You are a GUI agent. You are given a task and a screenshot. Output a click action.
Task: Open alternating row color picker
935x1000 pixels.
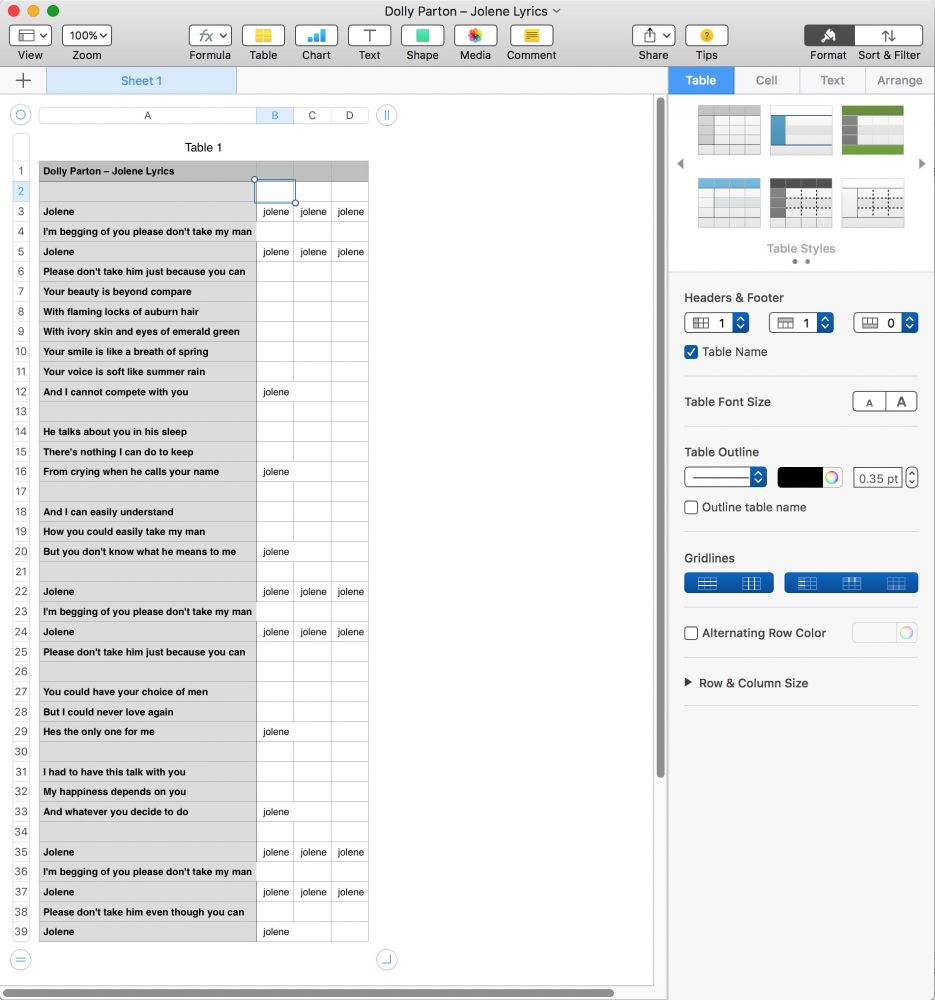[906, 633]
